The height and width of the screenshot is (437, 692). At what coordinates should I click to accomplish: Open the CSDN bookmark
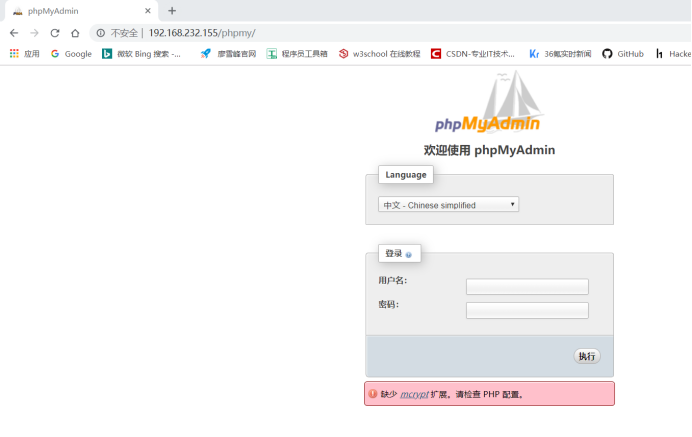click(473, 54)
